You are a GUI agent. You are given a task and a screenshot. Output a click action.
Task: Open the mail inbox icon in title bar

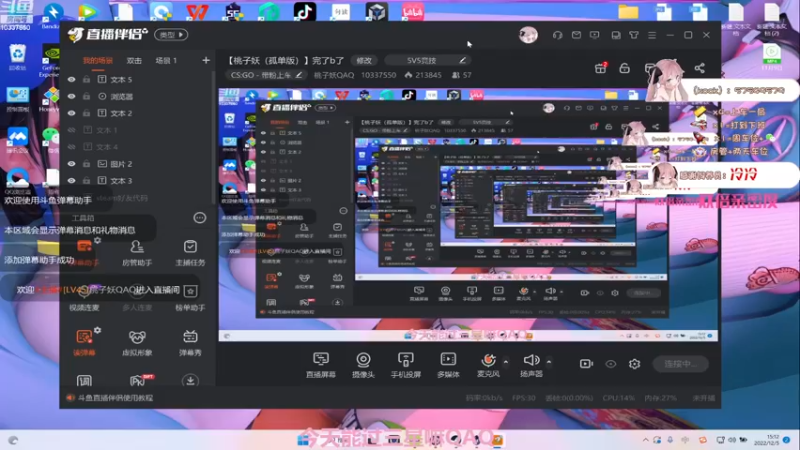coord(576,35)
